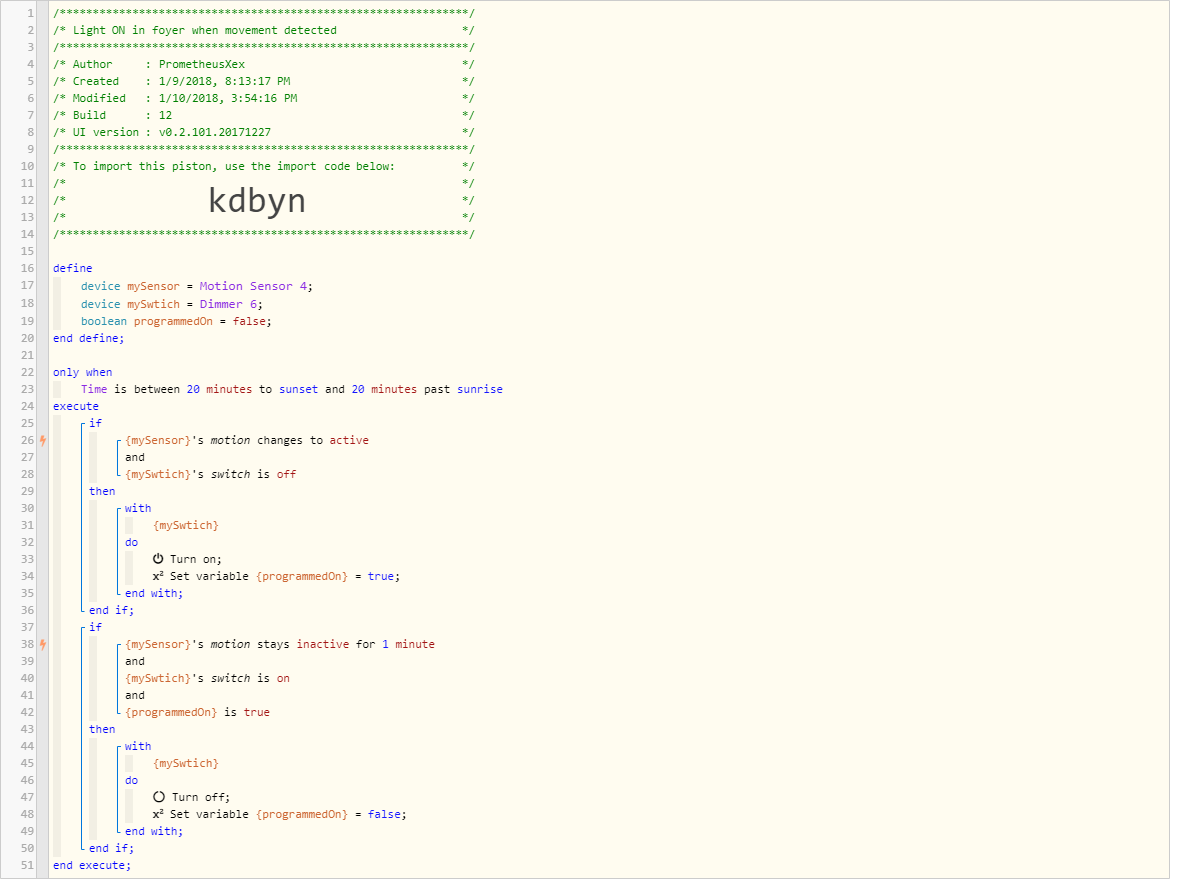Click the lightning icon beside line 26
Image resolution: width=1178 pixels, height=887 pixels.
43,441
